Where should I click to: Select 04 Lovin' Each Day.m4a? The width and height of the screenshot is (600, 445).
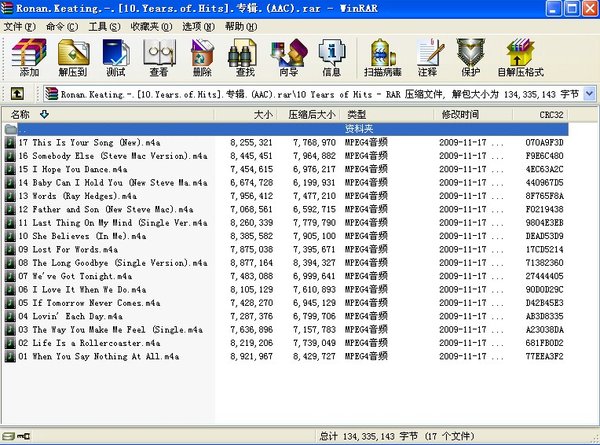[70, 317]
